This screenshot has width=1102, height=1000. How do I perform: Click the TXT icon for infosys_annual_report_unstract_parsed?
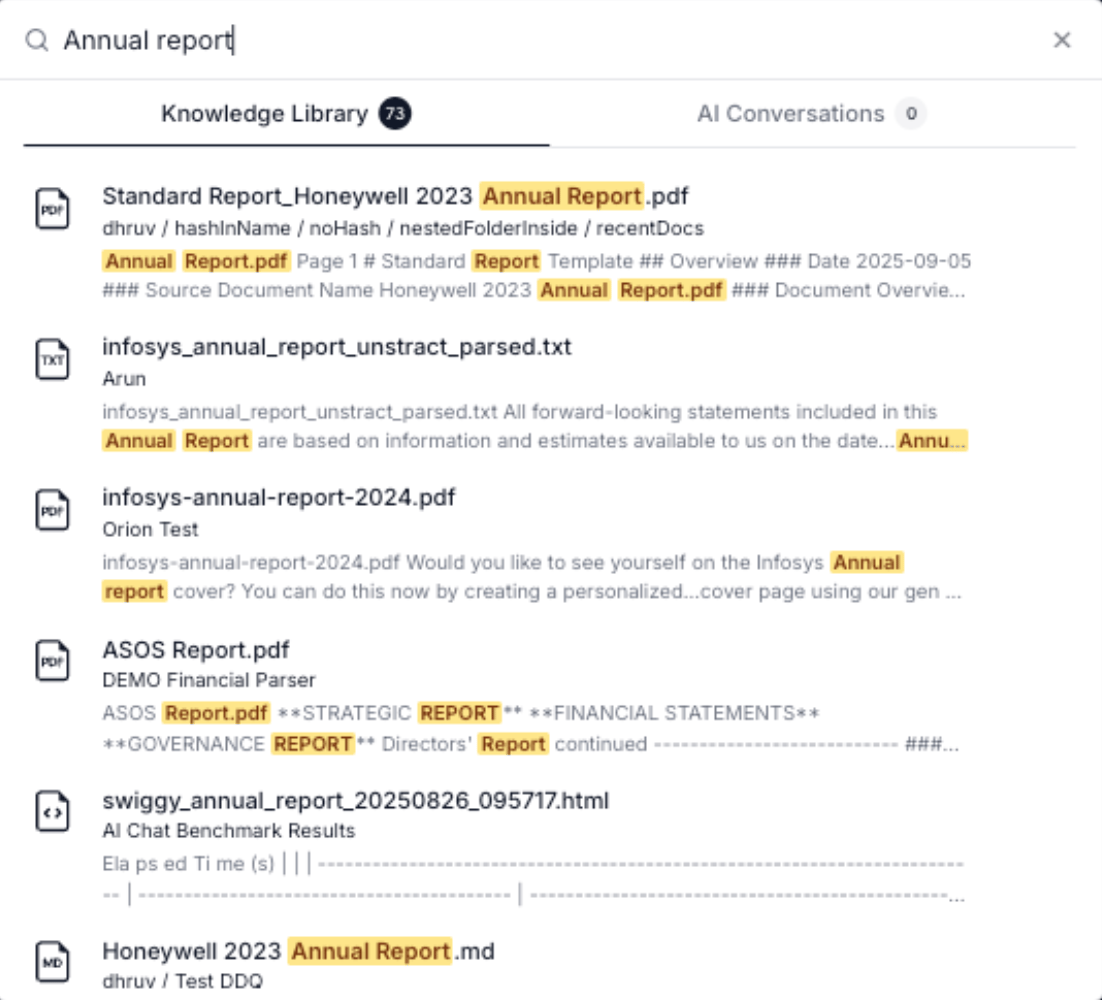pos(53,359)
